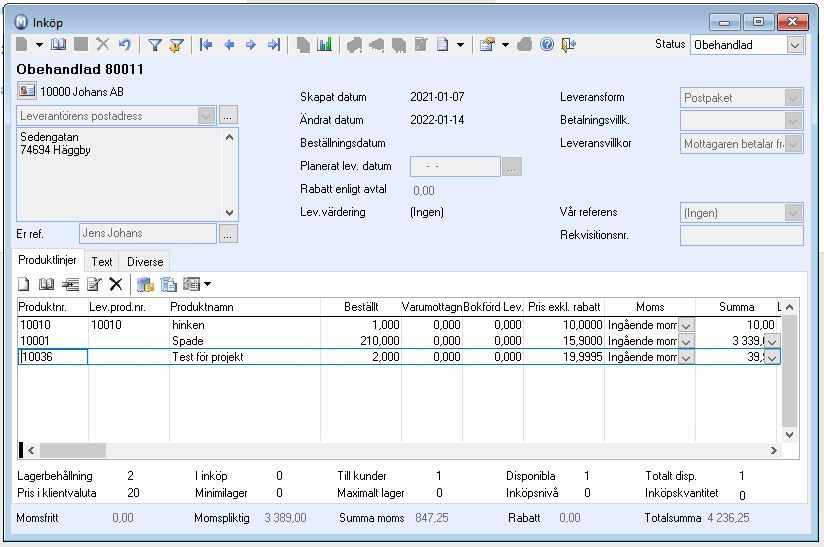Click new product line blank page icon
Viewport: 824px width, 547px height.
point(24,284)
